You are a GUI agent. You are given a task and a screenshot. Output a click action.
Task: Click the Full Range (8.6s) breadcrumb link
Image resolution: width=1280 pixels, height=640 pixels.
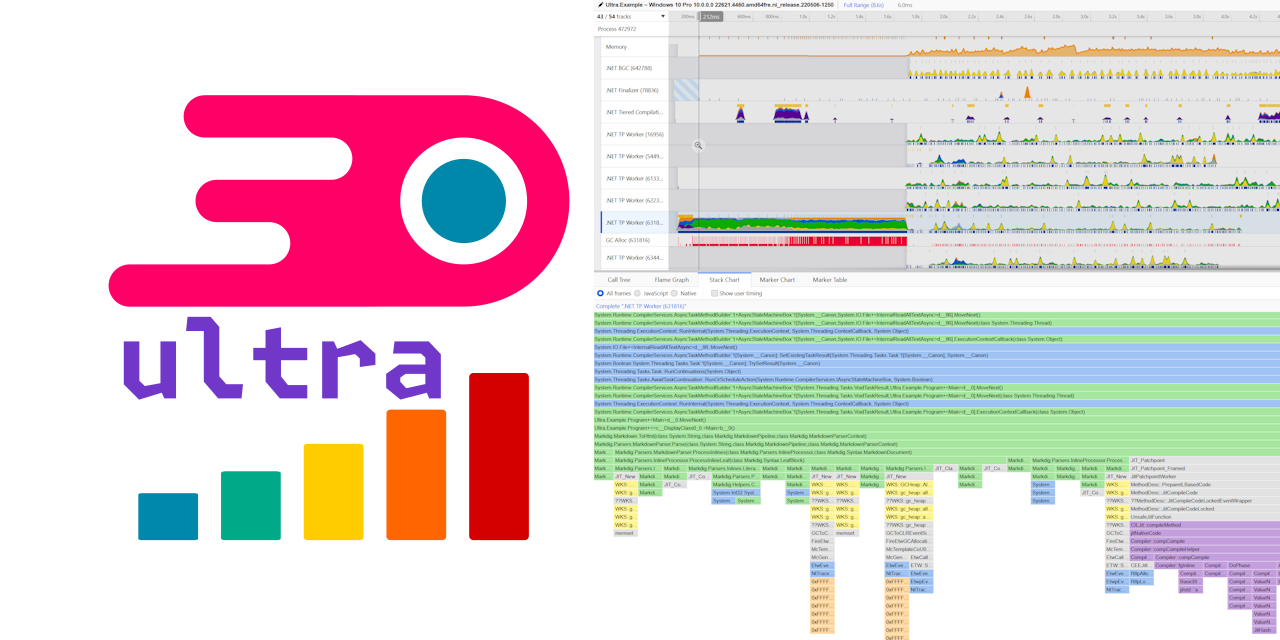(863, 5)
